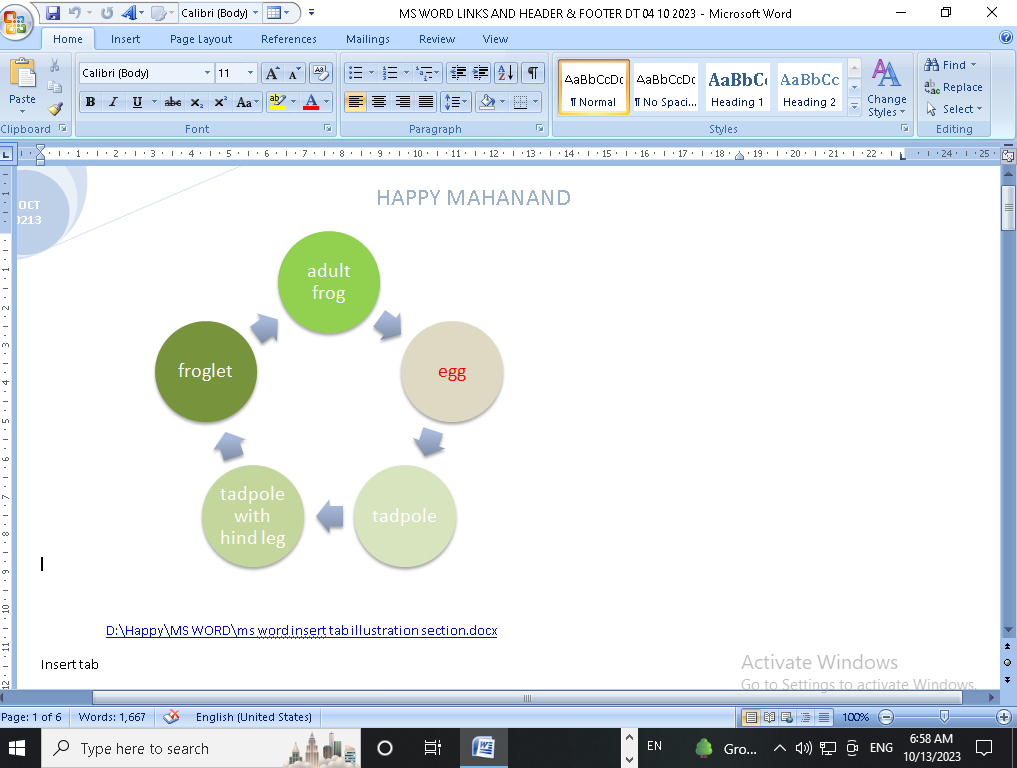The image size is (1017, 768).
Task: Click the zoom slider handle
Action: [x=944, y=717]
